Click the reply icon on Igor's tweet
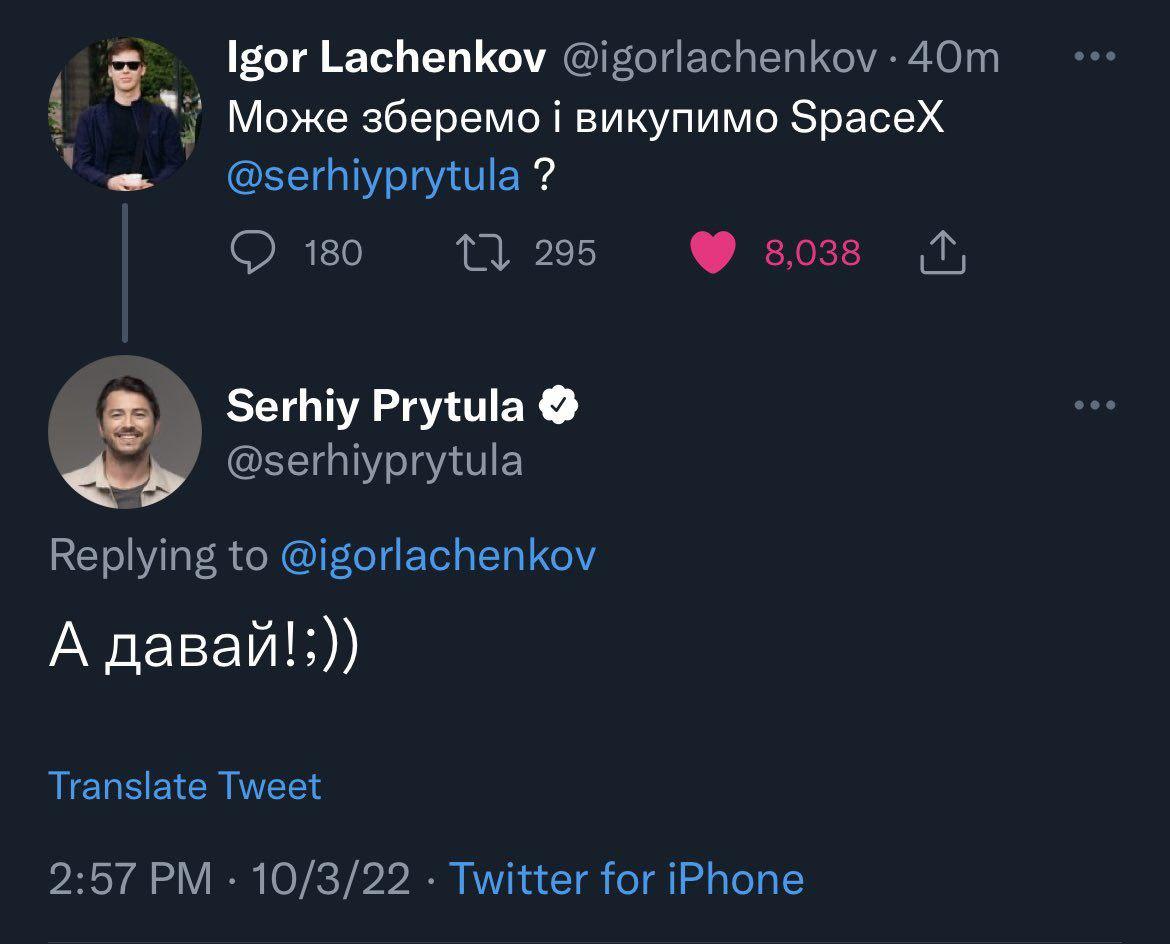 (x=253, y=253)
